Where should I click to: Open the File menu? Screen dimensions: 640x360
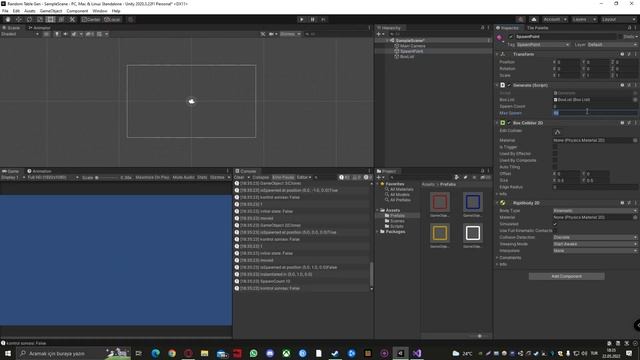tap(5, 11)
